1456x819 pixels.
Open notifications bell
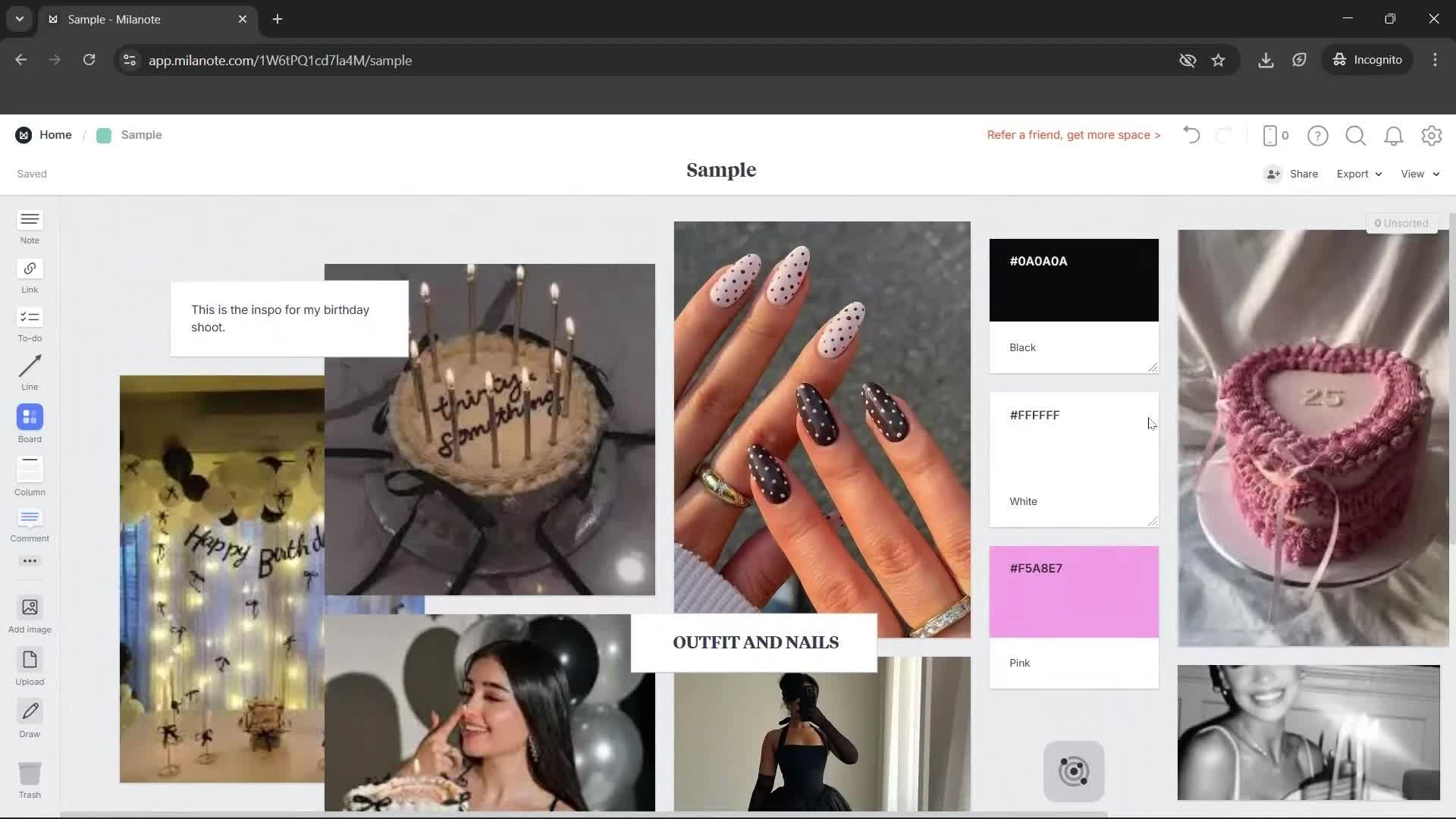click(x=1394, y=136)
